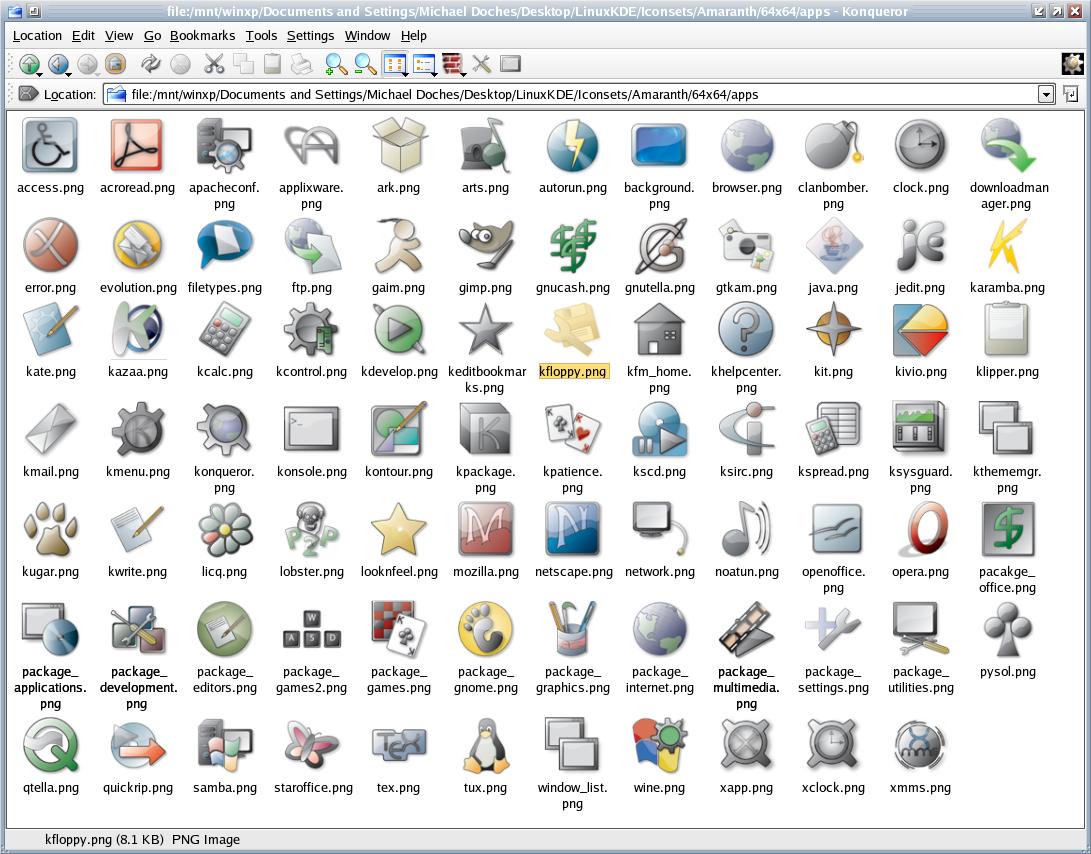Viewport: 1091px width, 854px height.
Task: Print using the printer toolbar icon
Action: (x=301, y=64)
